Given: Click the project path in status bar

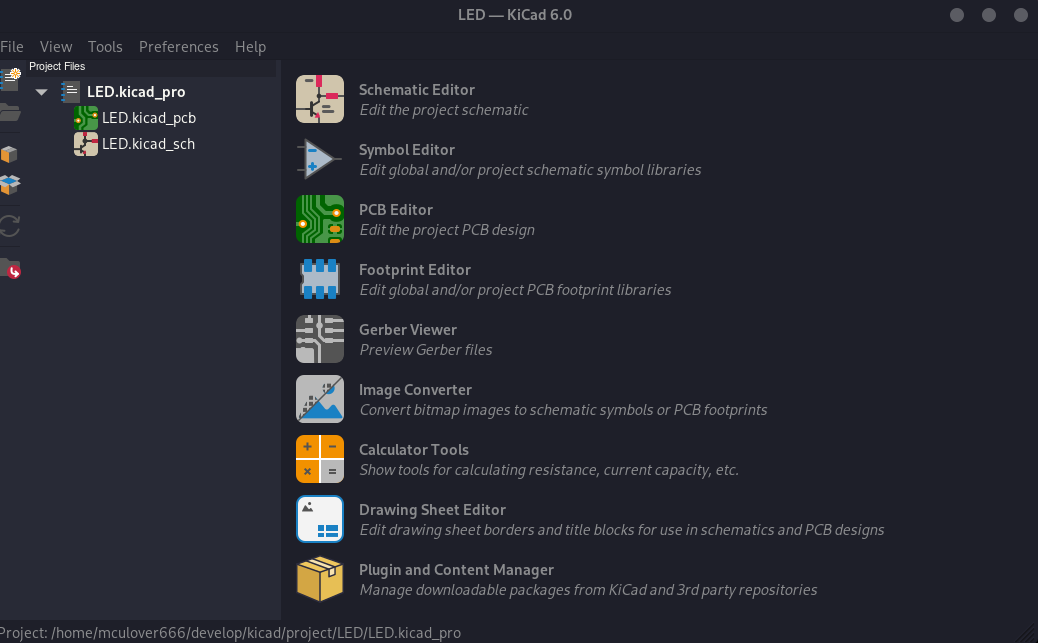Looking at the screenshot, I should (x=230, y=633).
